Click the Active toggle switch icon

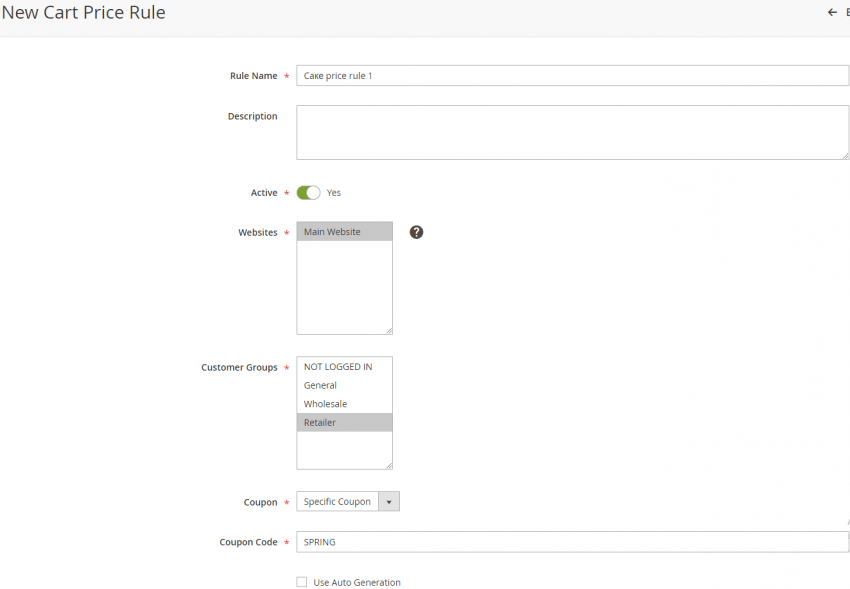(309, 192)
